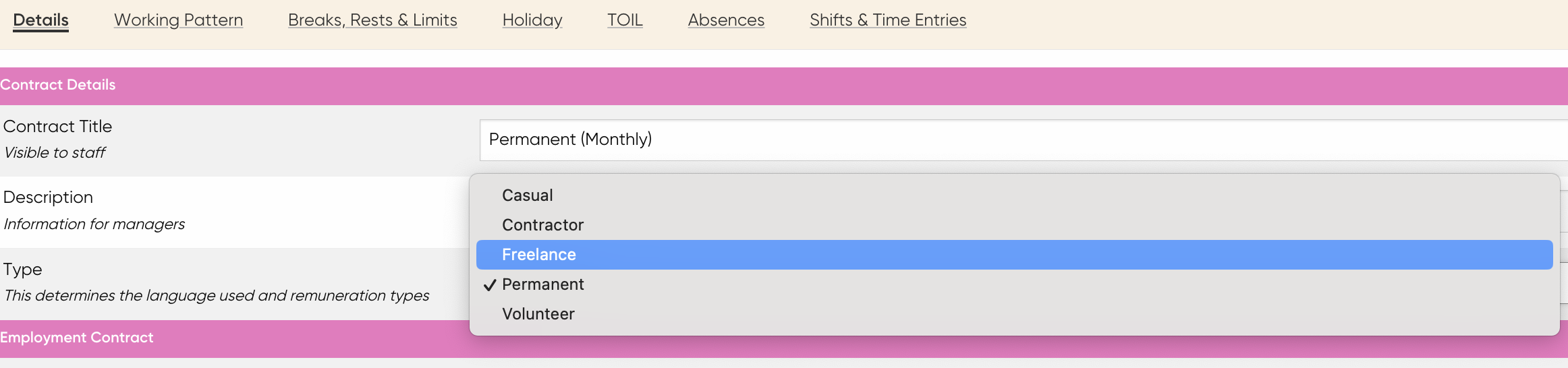This screenshot has width=1568, height=368.
Task: Click the Type field label
Action: point(23,270)
